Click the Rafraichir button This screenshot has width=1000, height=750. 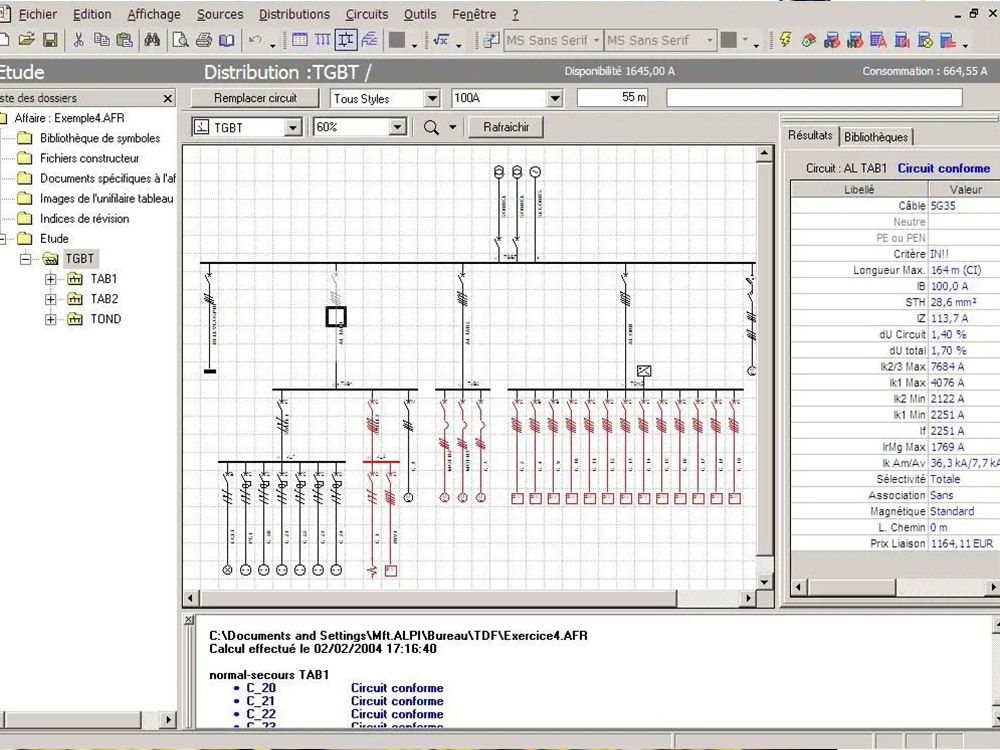pyautogui.click(x=506, y=127)
